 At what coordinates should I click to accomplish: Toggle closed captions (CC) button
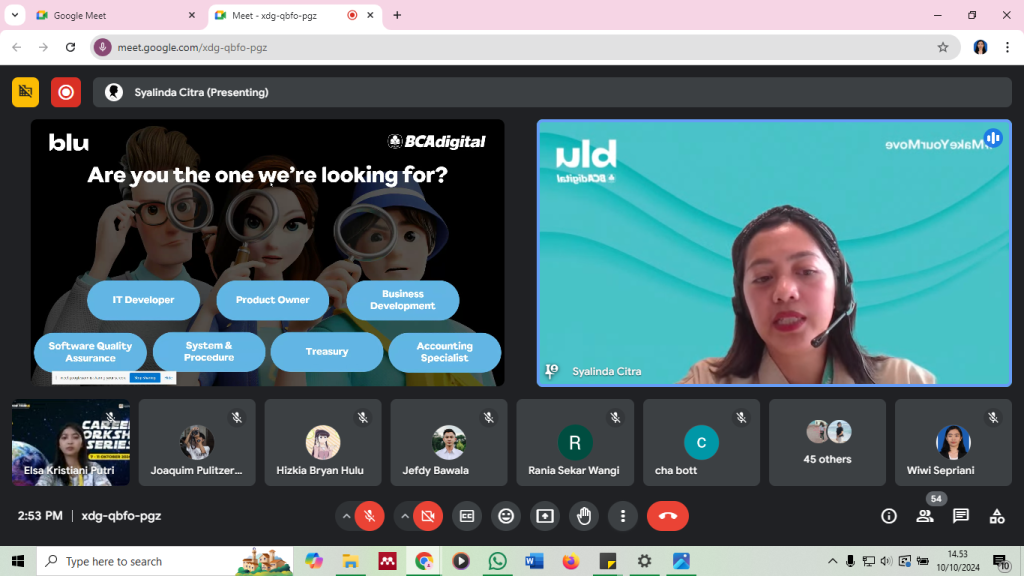(x=466, y=516)
